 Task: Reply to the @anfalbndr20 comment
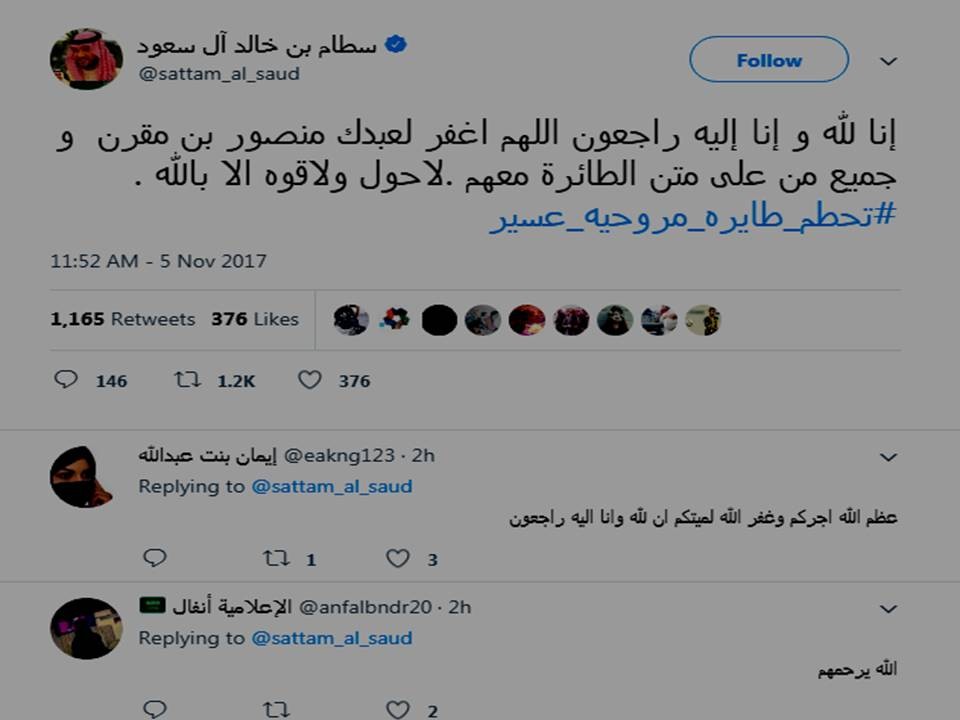pos(154,710)
